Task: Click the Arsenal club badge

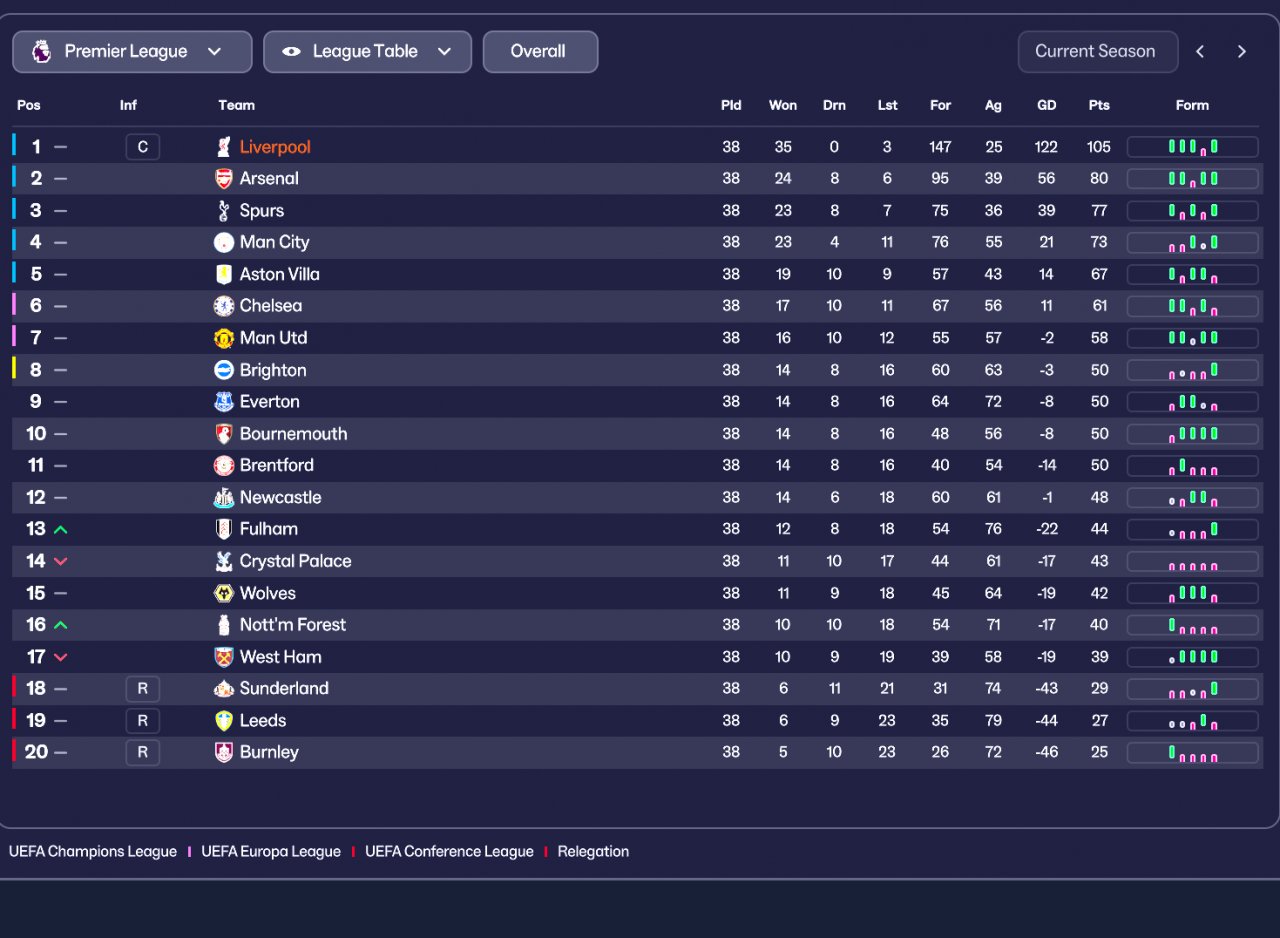Action: pos(224,179)
